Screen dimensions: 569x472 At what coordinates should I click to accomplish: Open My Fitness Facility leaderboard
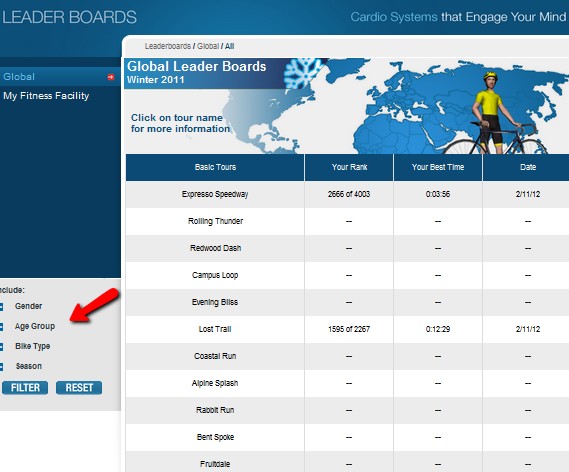tap(46, 96)
